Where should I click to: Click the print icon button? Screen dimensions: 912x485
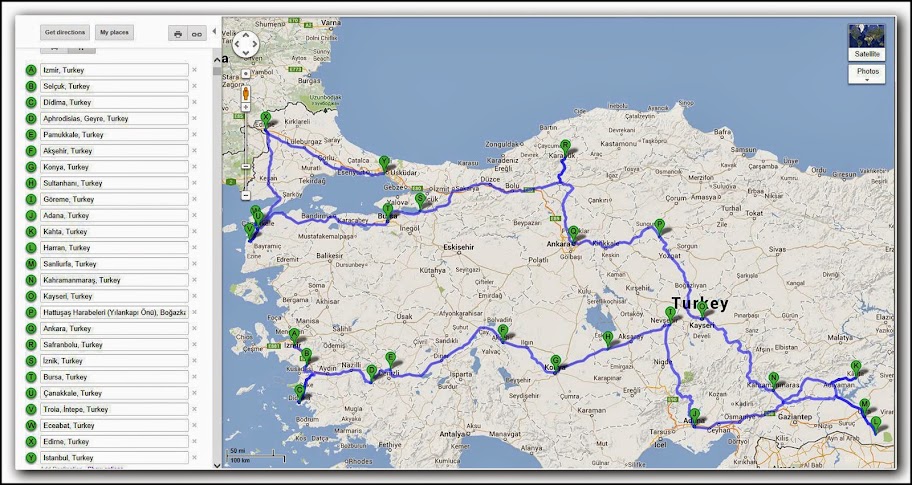click(x=178, y=34)
